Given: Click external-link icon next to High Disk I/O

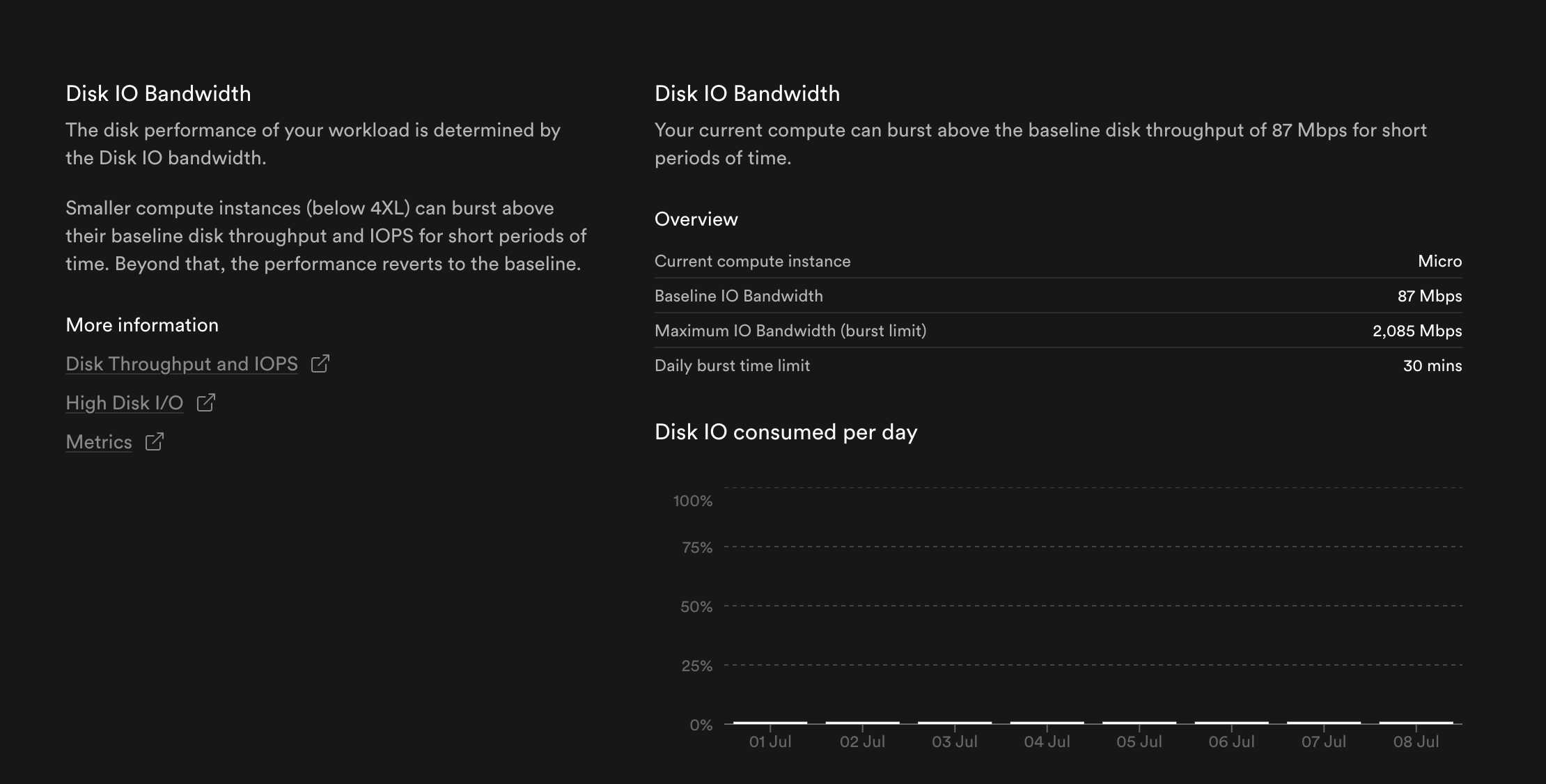Looking at the screenshot, I should tap(206, 403).
